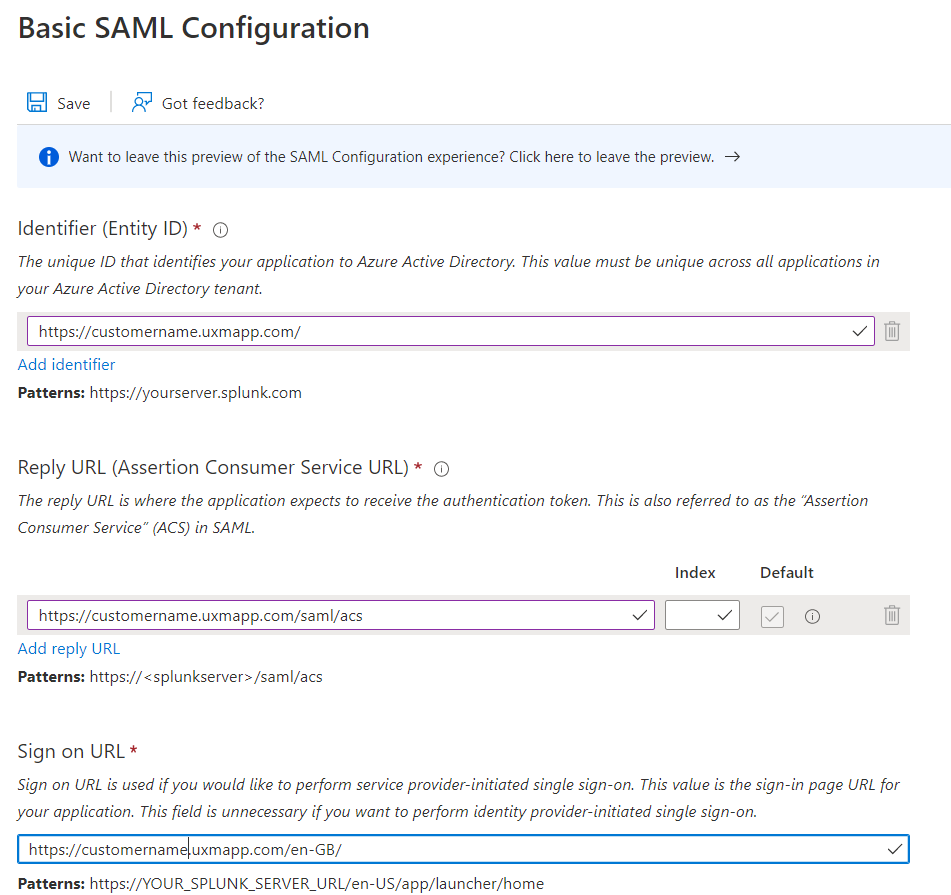
Task: Click validation checkmark in Identifier field
Action: coord(859,331)
